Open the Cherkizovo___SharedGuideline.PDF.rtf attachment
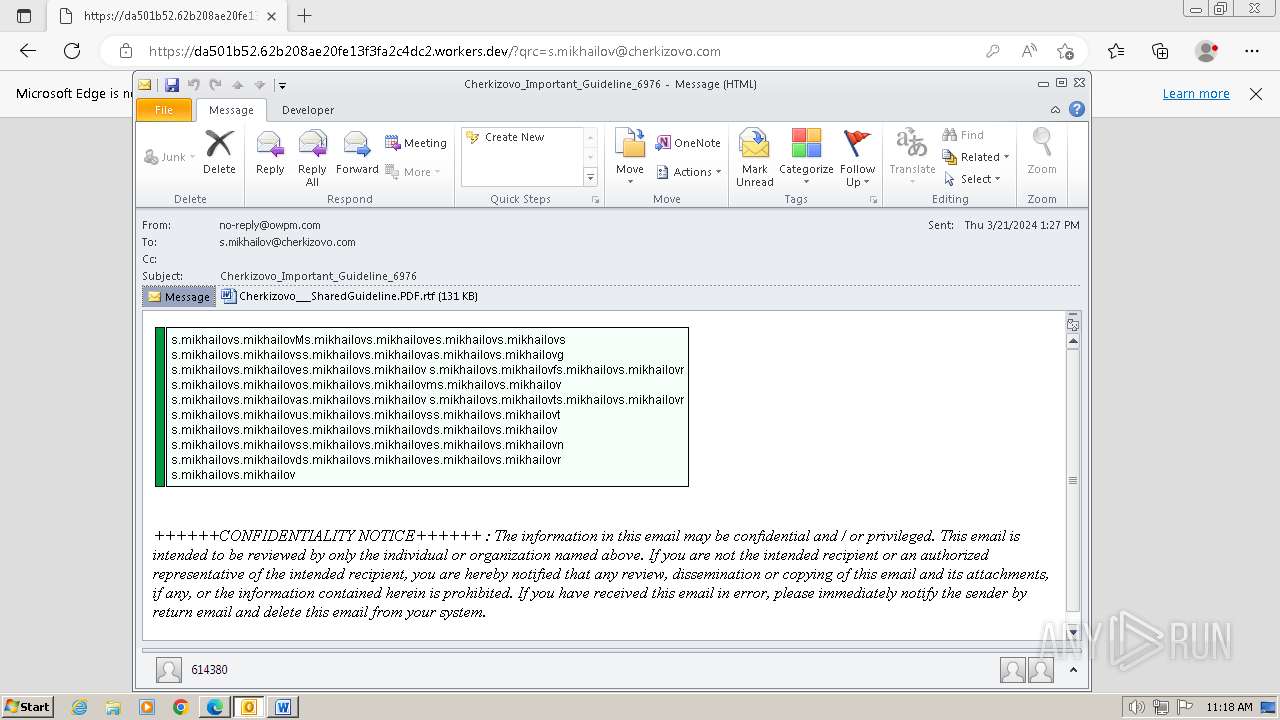Image resolution: width=1280 pixels, height=720 pixels. 349,296
